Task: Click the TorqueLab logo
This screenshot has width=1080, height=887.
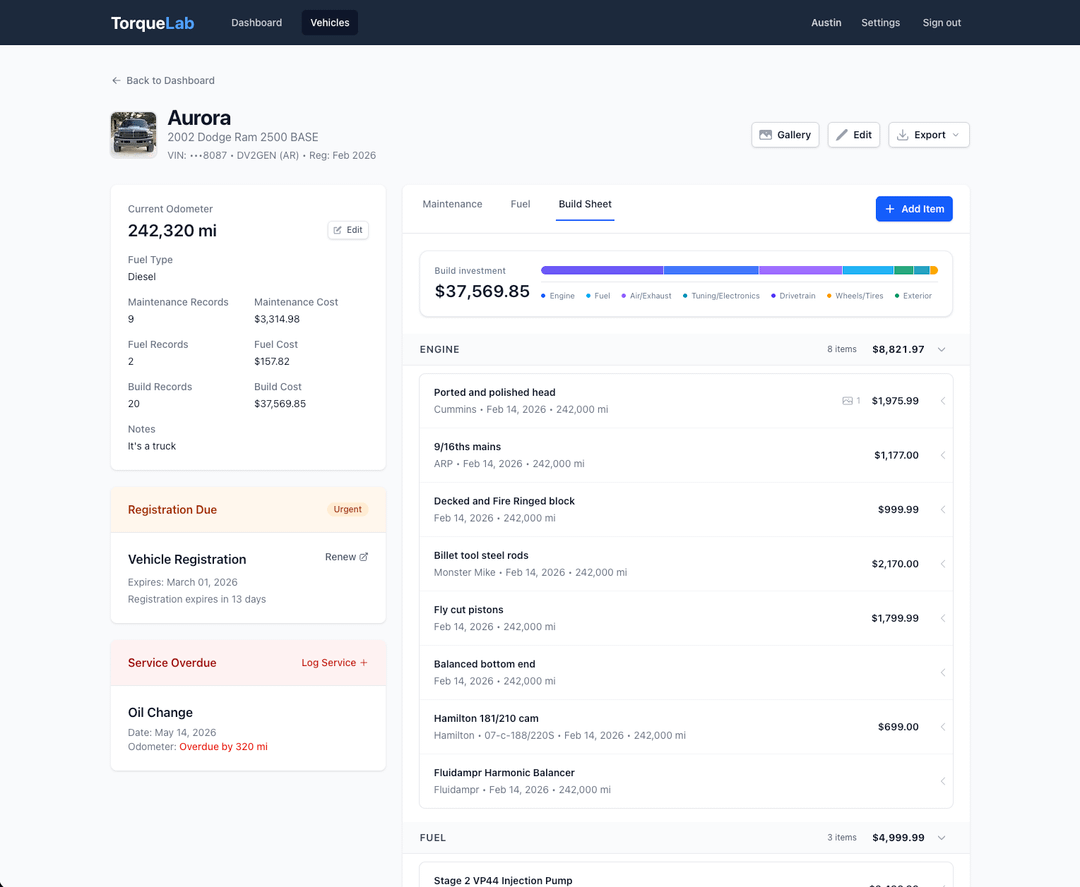Action: coord(152,22)
